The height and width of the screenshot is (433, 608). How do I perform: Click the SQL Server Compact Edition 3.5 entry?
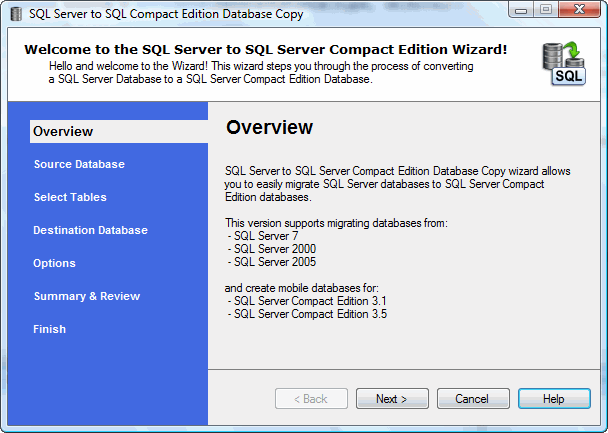(310, 314)
